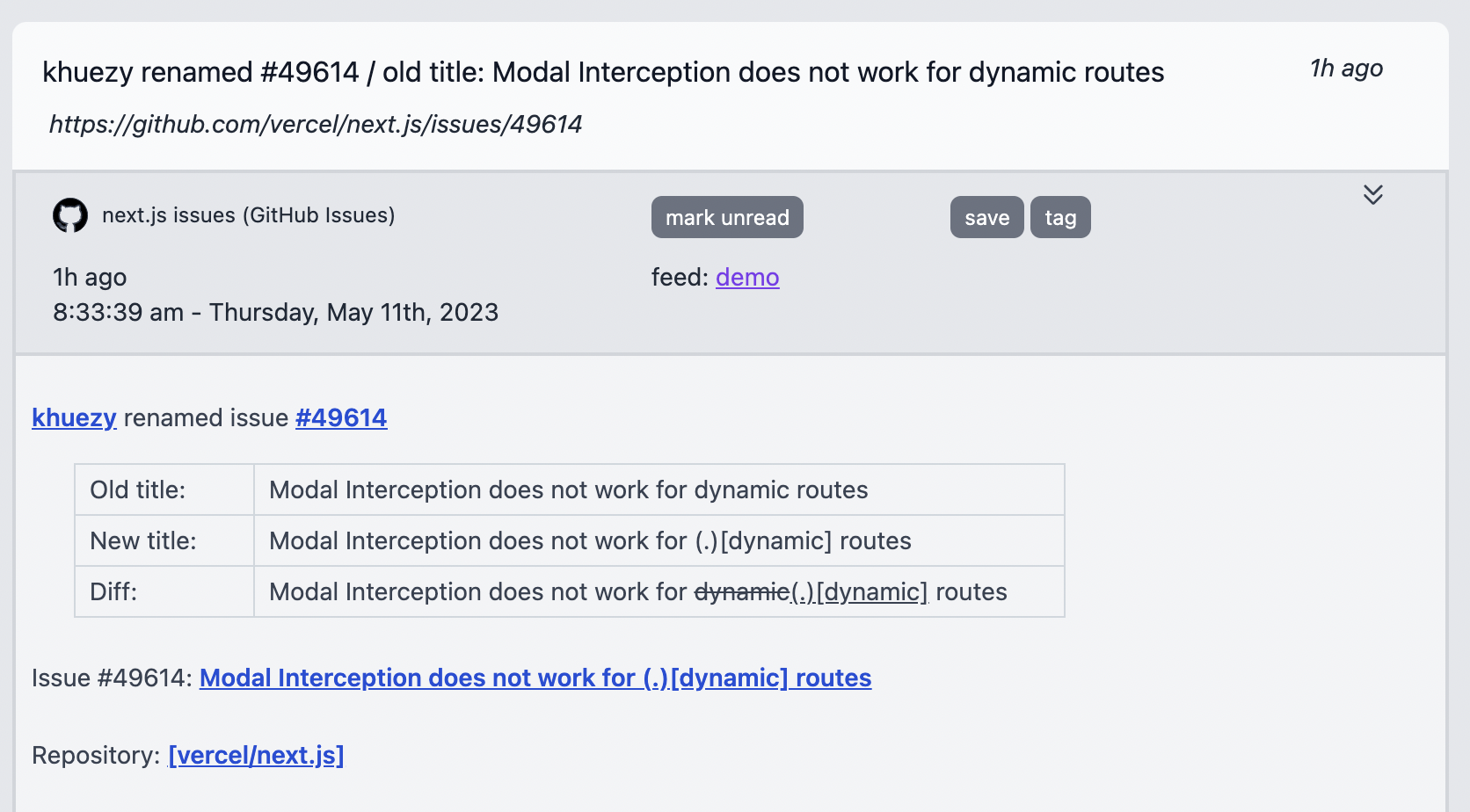Tag this feed entry
This screenshot has height=812, width=1470.
(1060, 217)
